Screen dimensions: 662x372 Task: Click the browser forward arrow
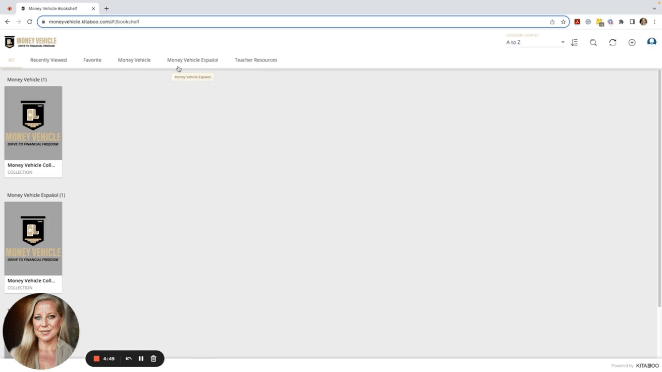tap(19, 22)
